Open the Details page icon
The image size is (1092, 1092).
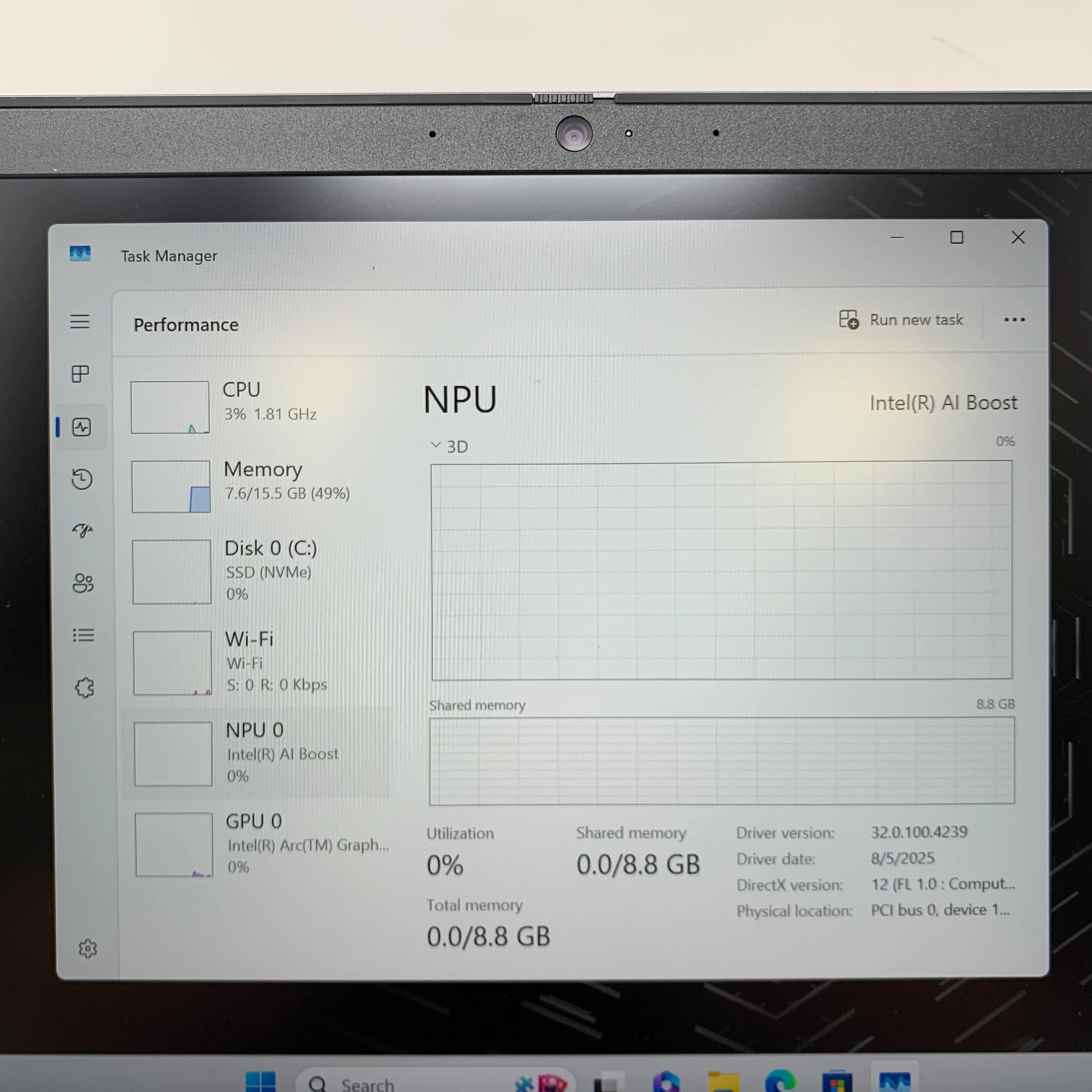[84, 635]
